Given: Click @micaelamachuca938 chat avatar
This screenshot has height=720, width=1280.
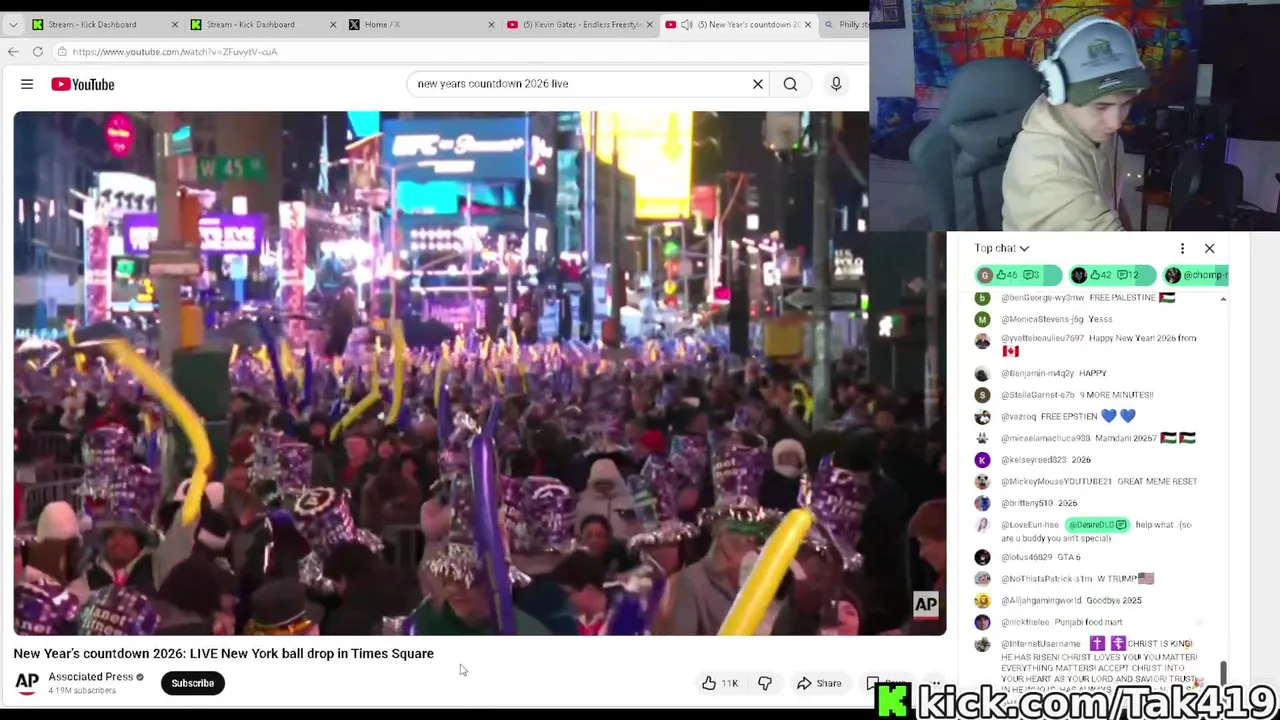Looking at the screenshot, I should pyautogui.click(x=982, y=438).
